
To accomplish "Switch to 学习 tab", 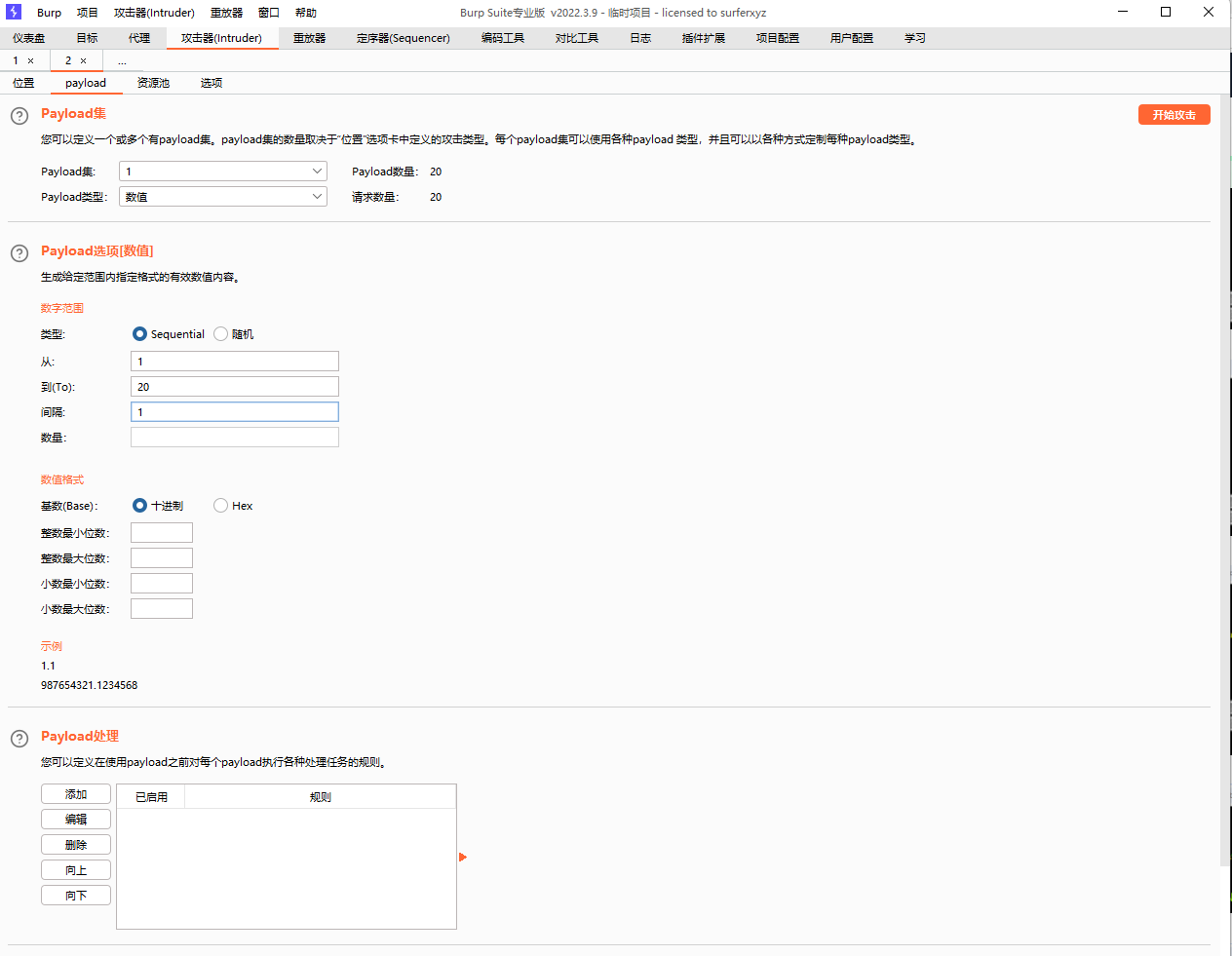I will 915,38.
